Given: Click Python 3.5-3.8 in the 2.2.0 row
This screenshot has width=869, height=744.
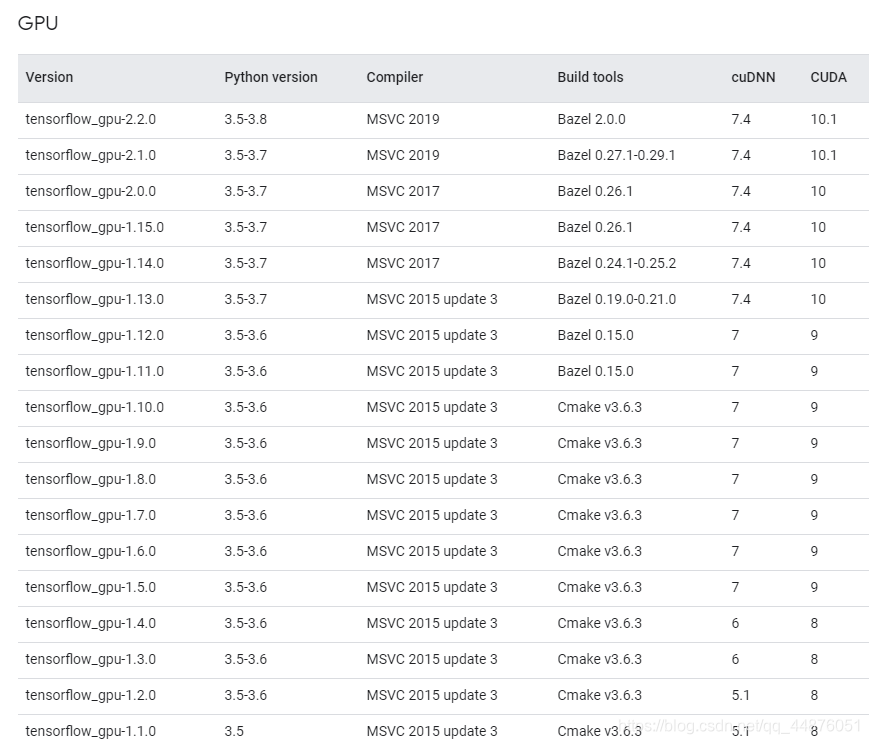Looking at the screenshot, I should point(246,119).
